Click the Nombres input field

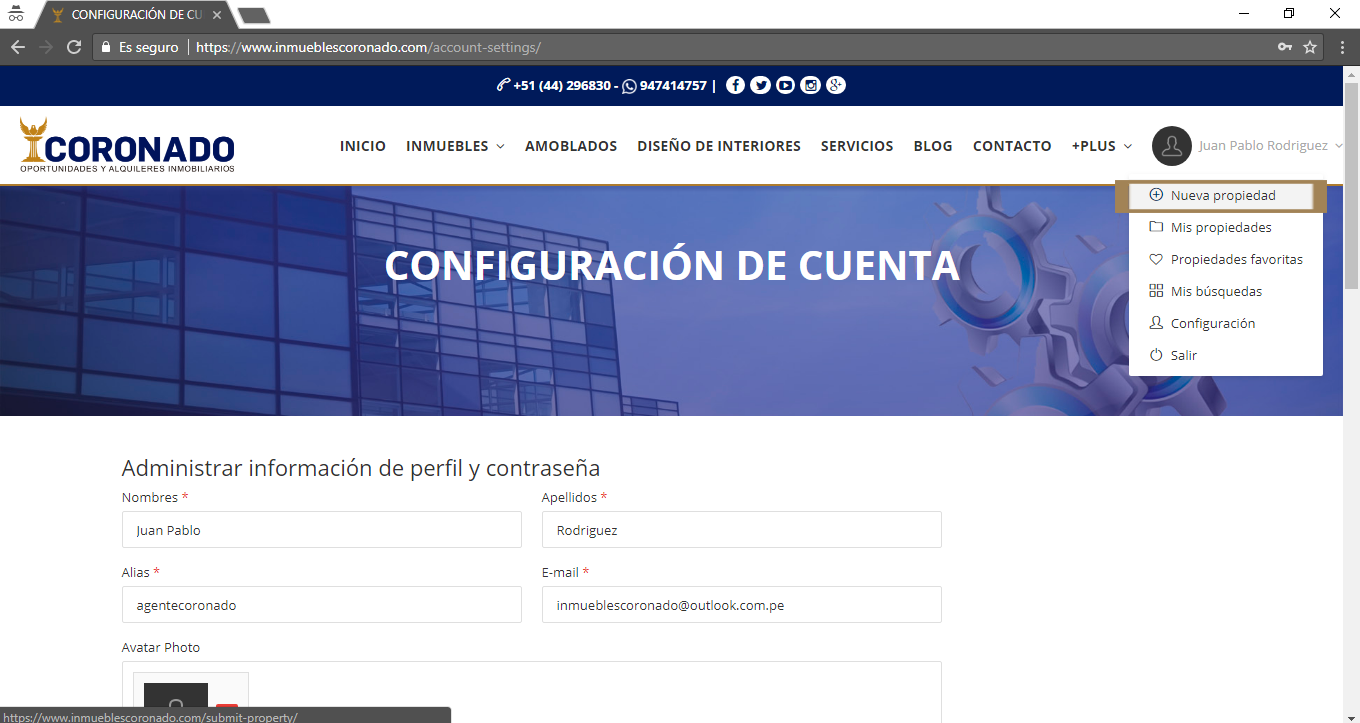click(x=321, y=530)
